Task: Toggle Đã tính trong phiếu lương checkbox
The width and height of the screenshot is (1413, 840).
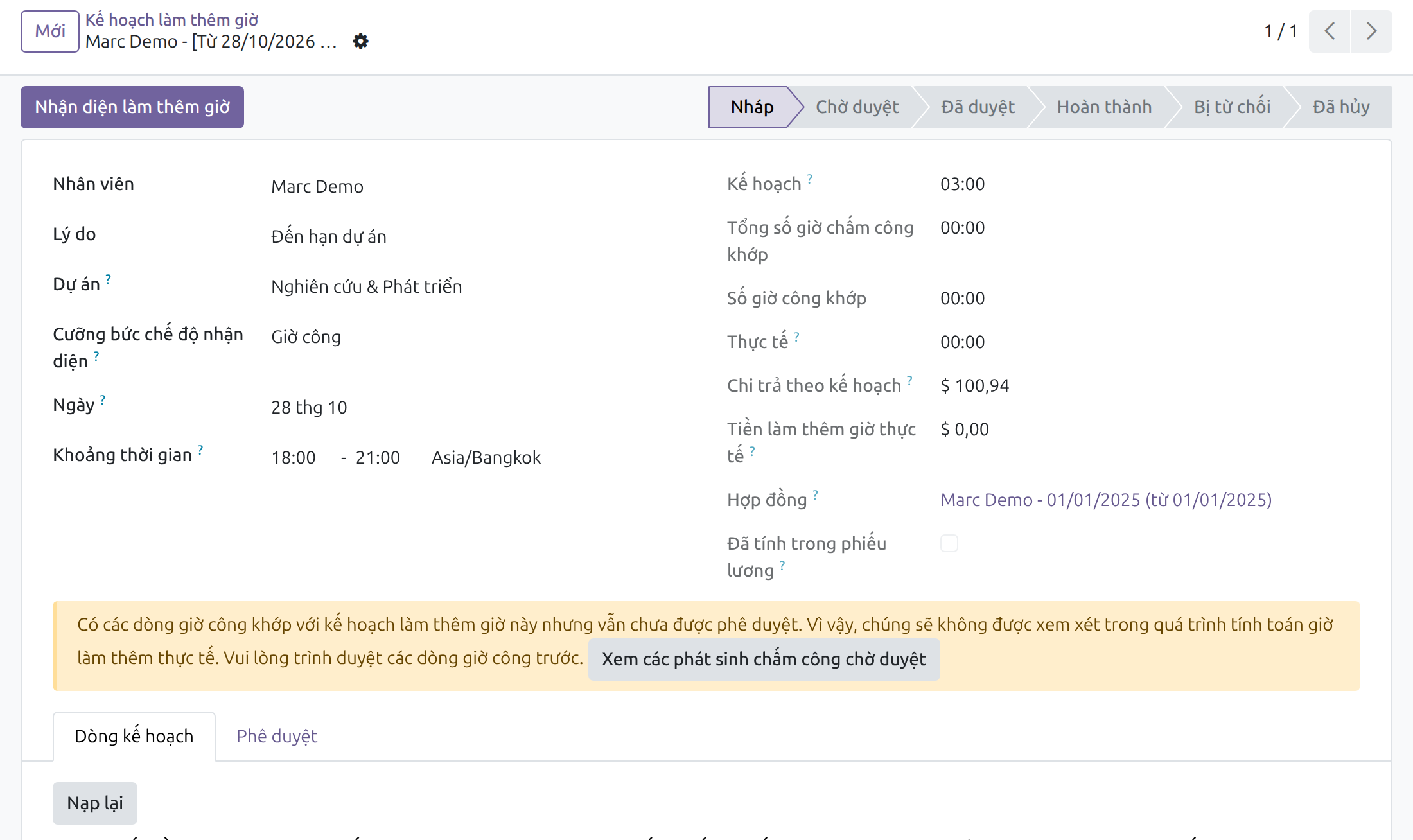Action: pos(949,543)
